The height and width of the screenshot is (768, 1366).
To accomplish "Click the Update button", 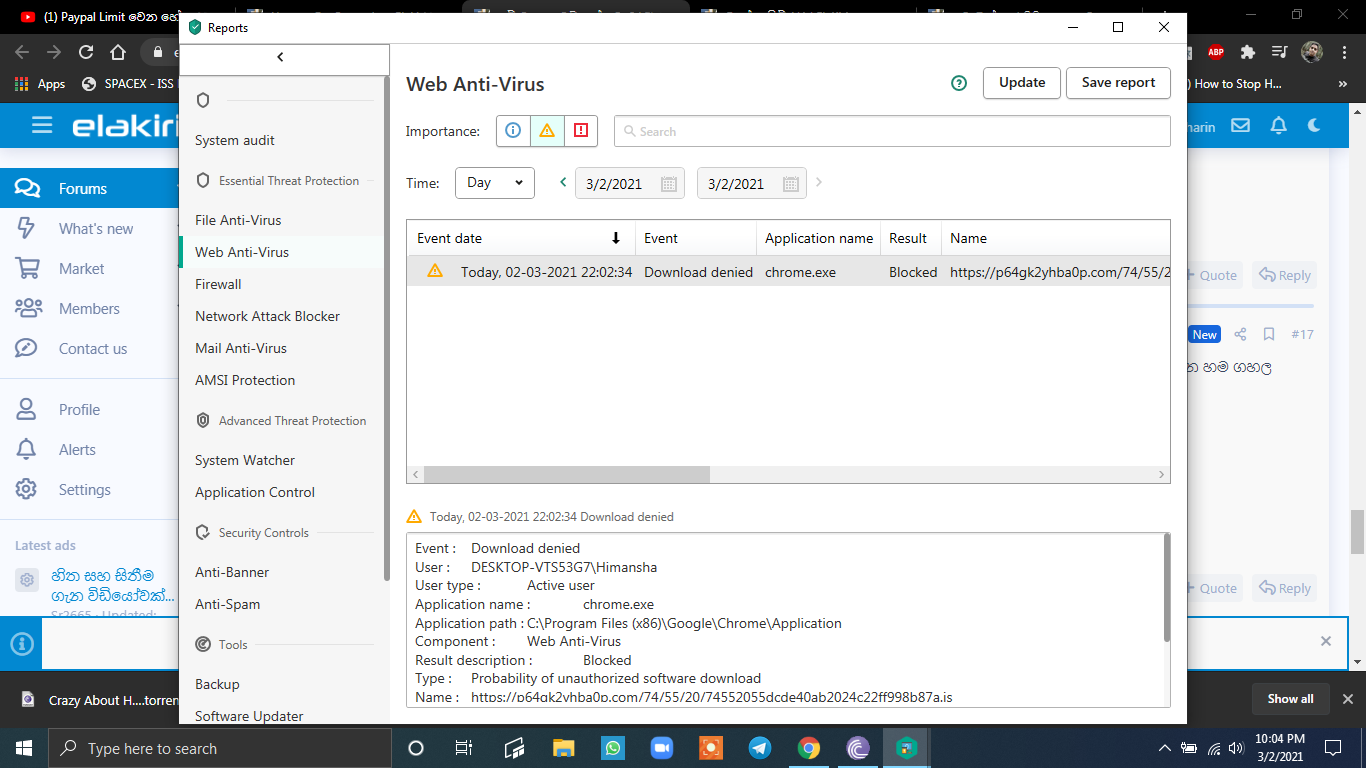I will pyautogui.click(x=1022, y=83).
